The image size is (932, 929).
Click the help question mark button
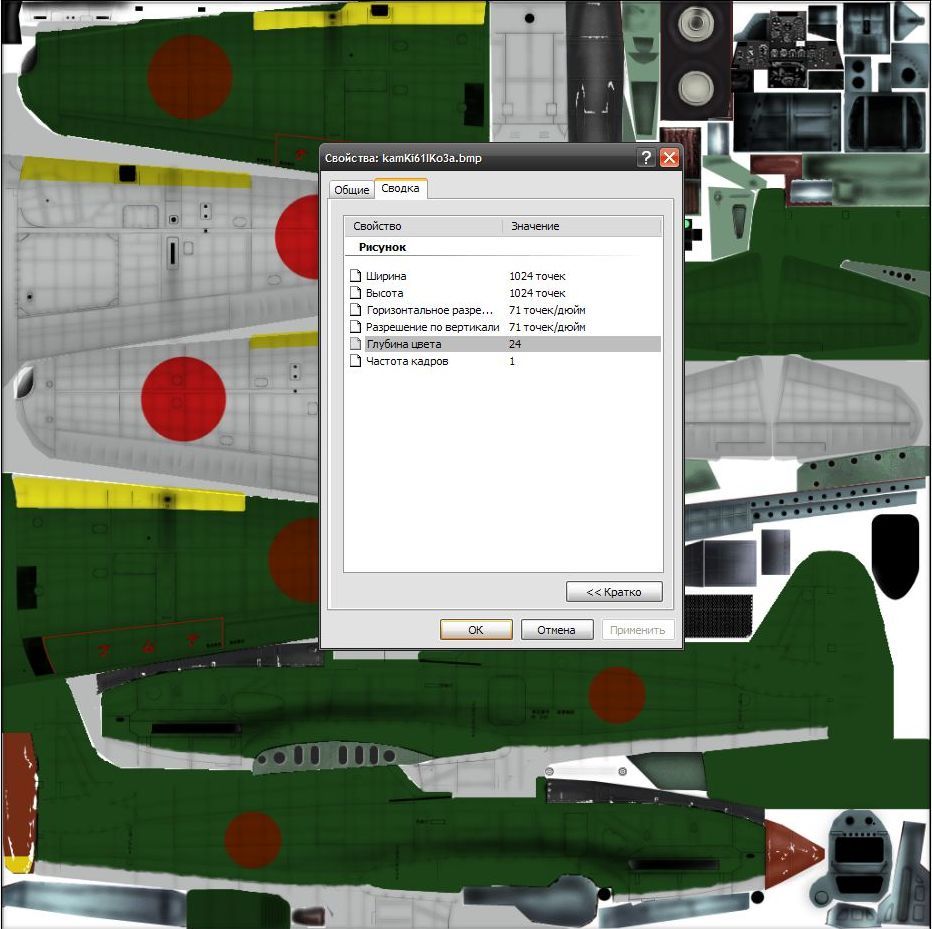[x=646, y=158]
